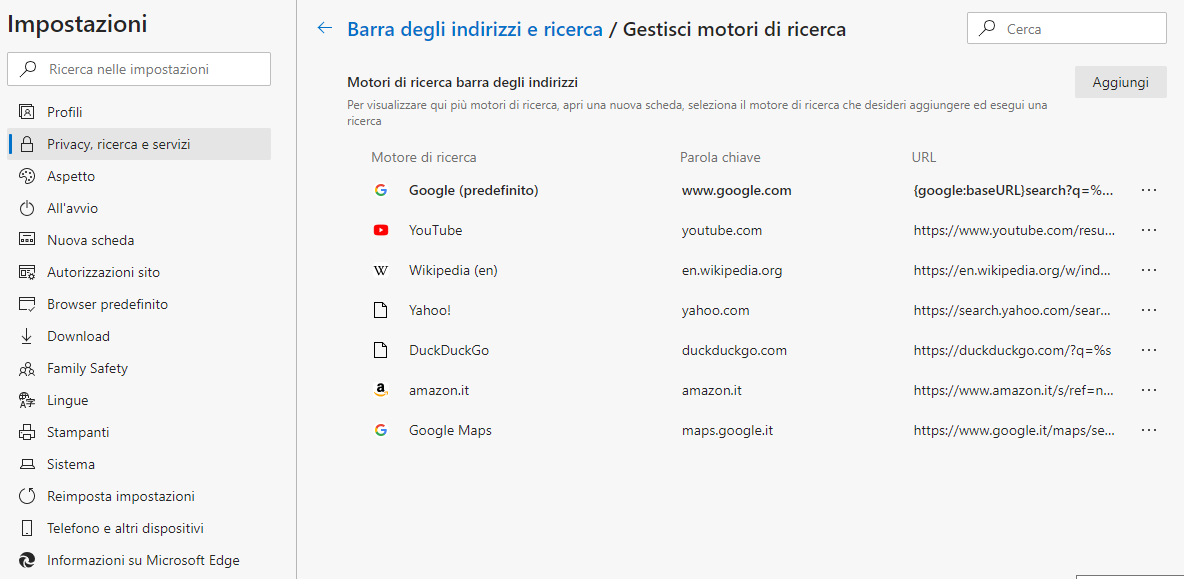Click the Telefono phone icon

coord(27,528)
